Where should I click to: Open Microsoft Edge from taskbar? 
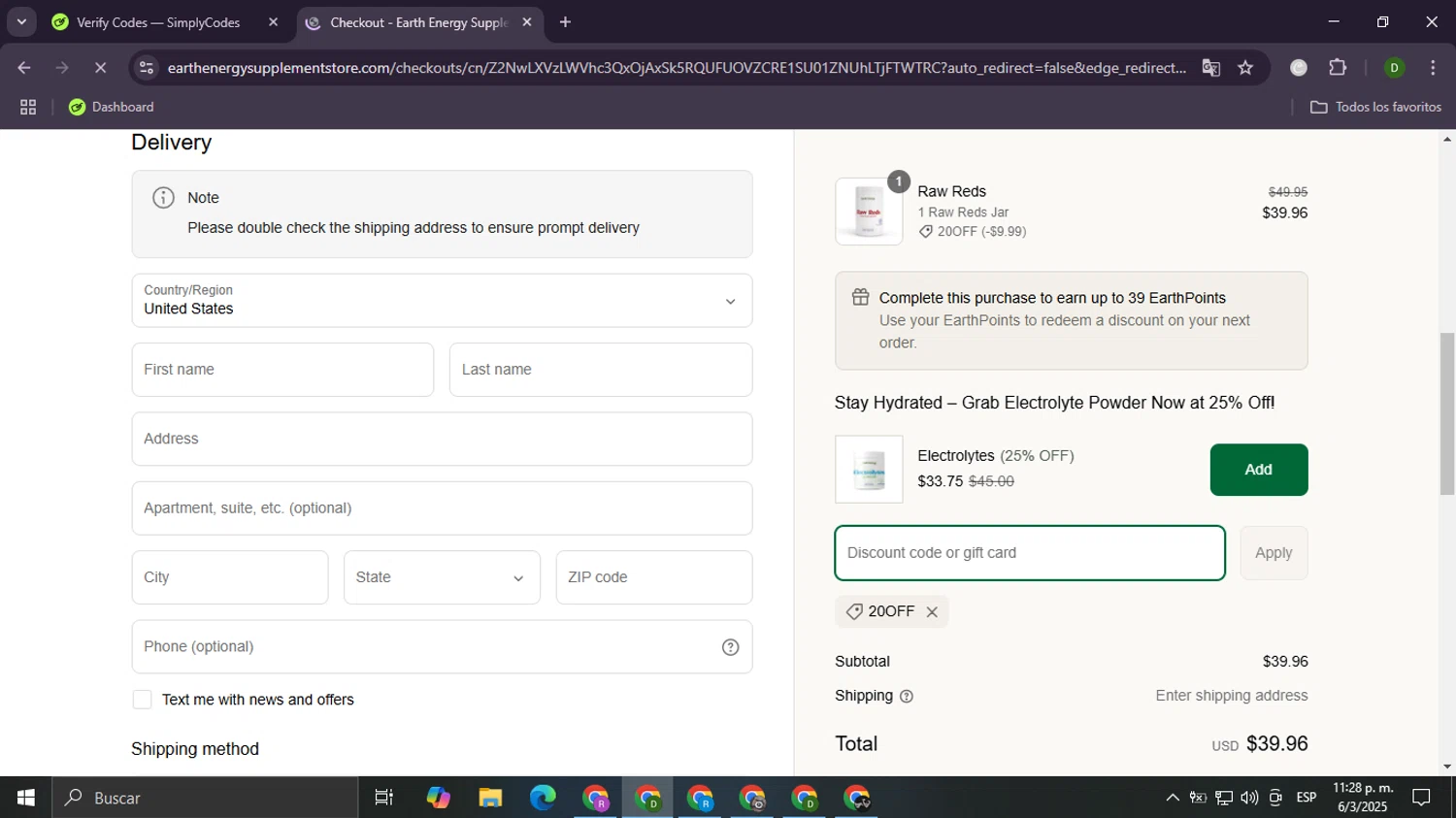[543, 798]
